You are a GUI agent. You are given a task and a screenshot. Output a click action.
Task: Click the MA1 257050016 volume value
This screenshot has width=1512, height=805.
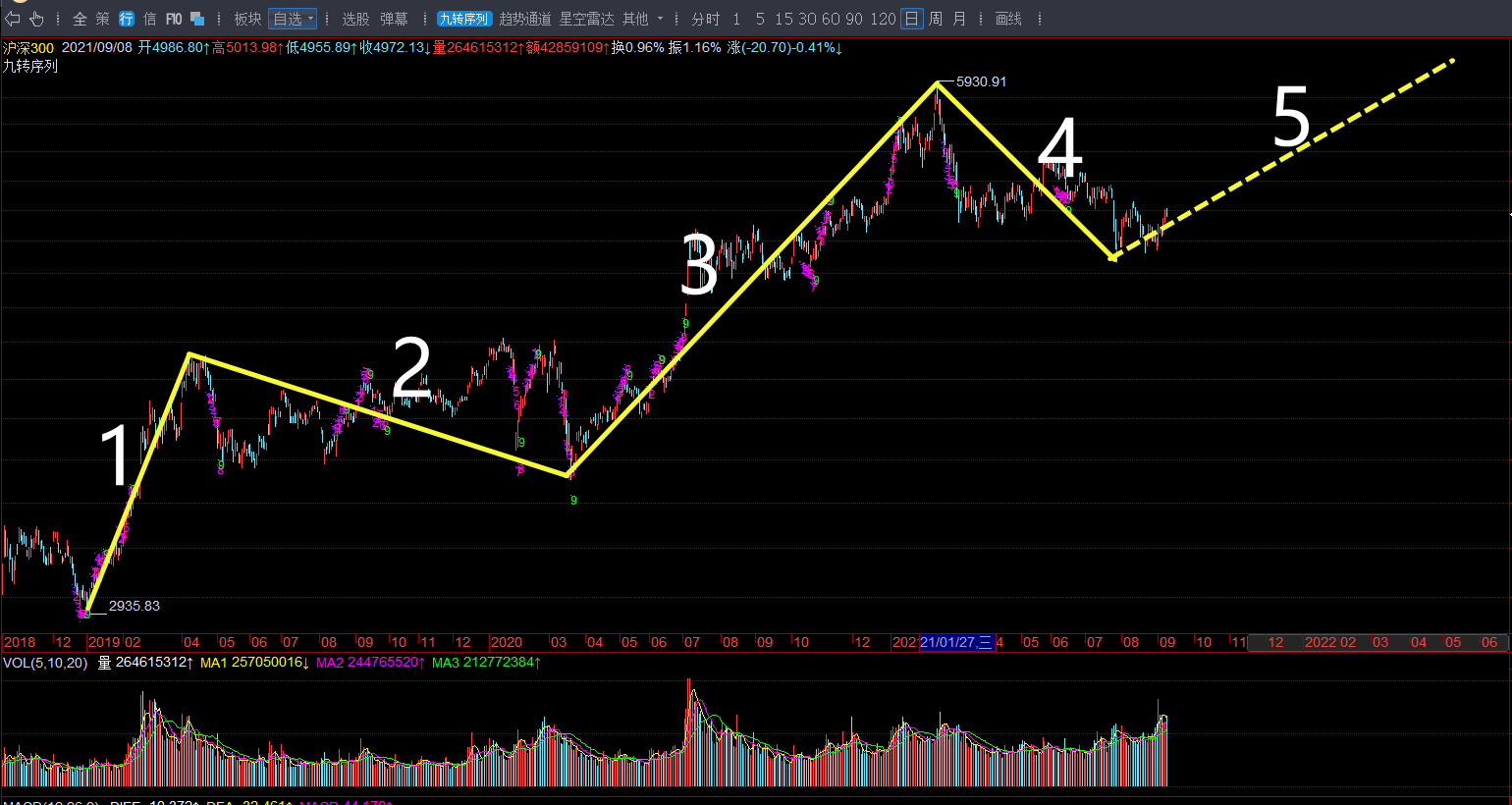click(254, 663)
